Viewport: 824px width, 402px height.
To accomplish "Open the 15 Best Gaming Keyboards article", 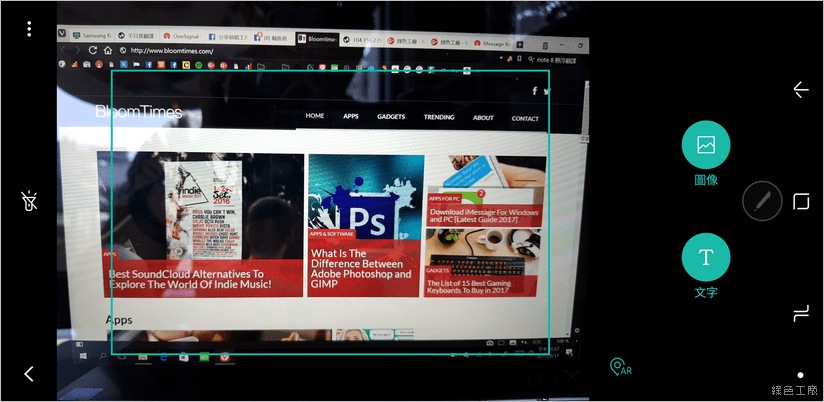I will point(469,286).
